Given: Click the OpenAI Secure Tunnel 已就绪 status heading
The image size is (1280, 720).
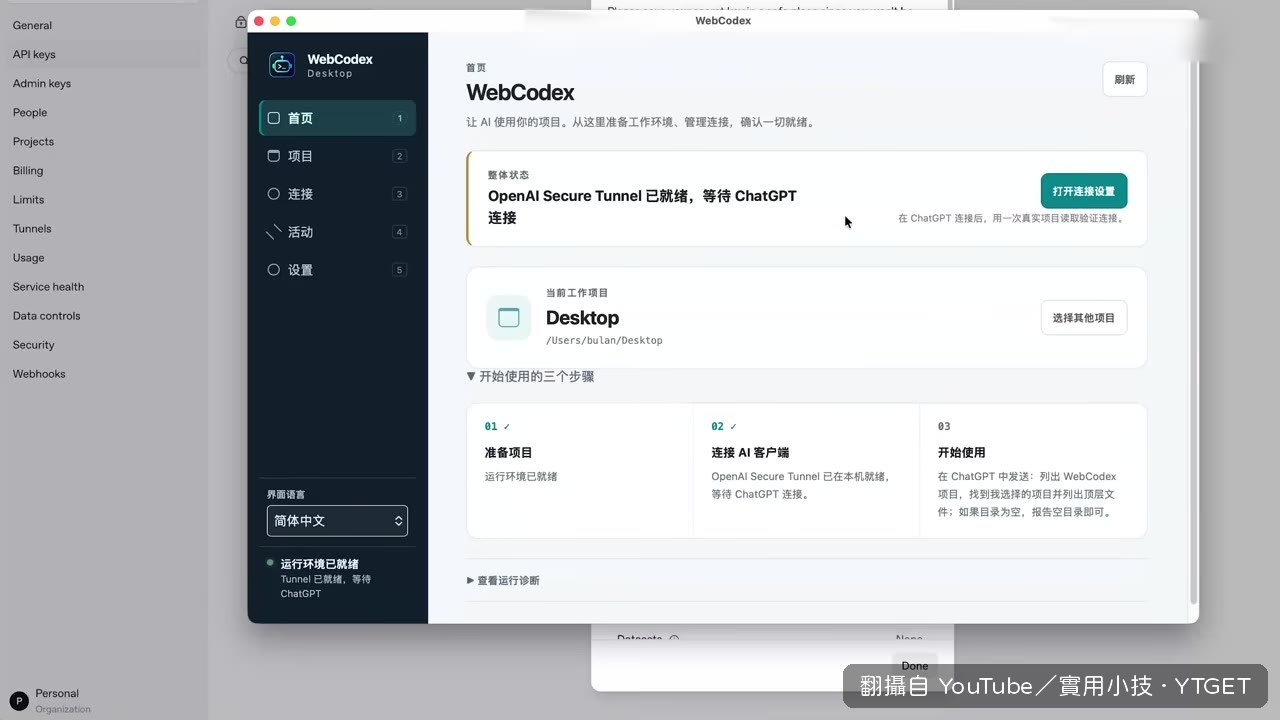Looking at the screenshot, I should click(642, 207).
